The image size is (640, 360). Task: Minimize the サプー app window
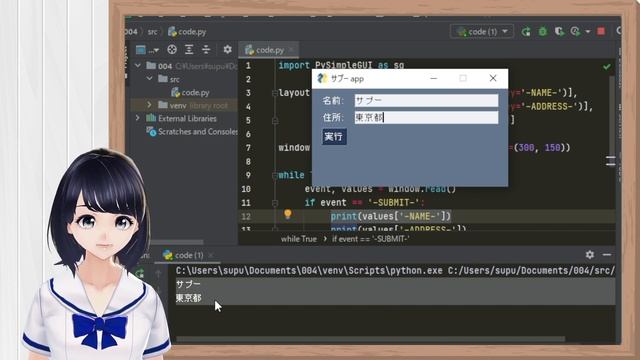[433, 78]
